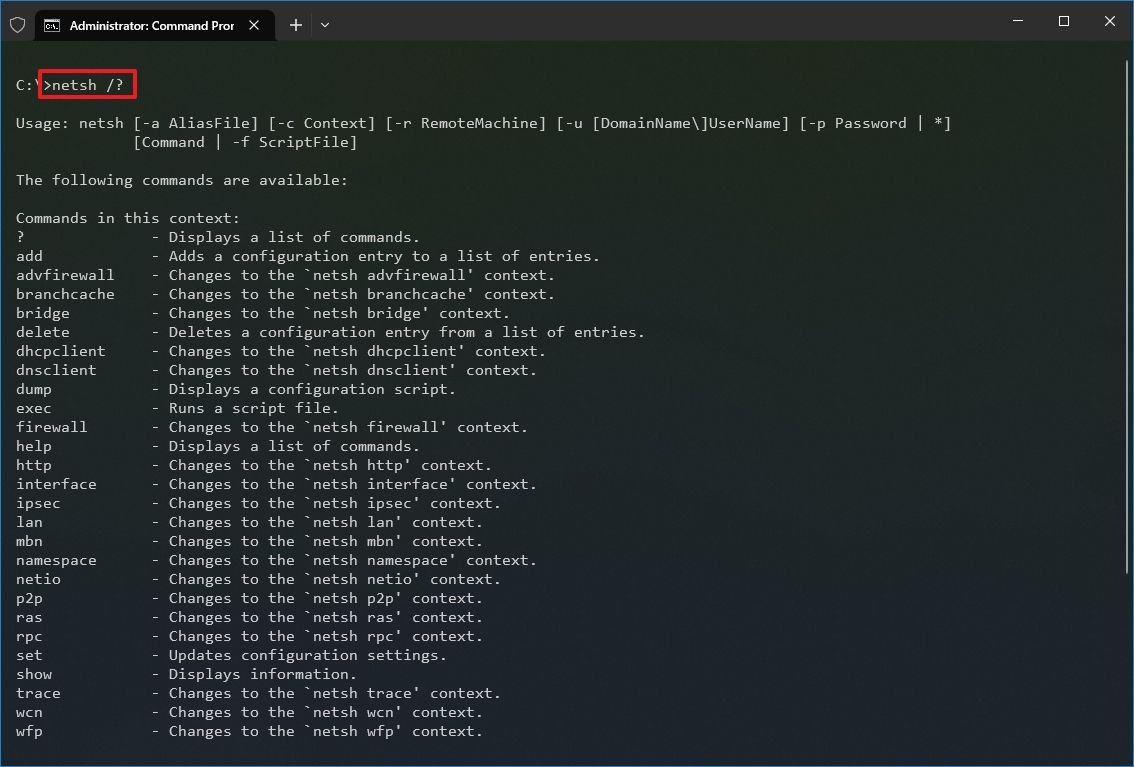Click 'netsh /?' typed command text
The height and width of the screenshot is (767, 1134).
click(88, 85)
